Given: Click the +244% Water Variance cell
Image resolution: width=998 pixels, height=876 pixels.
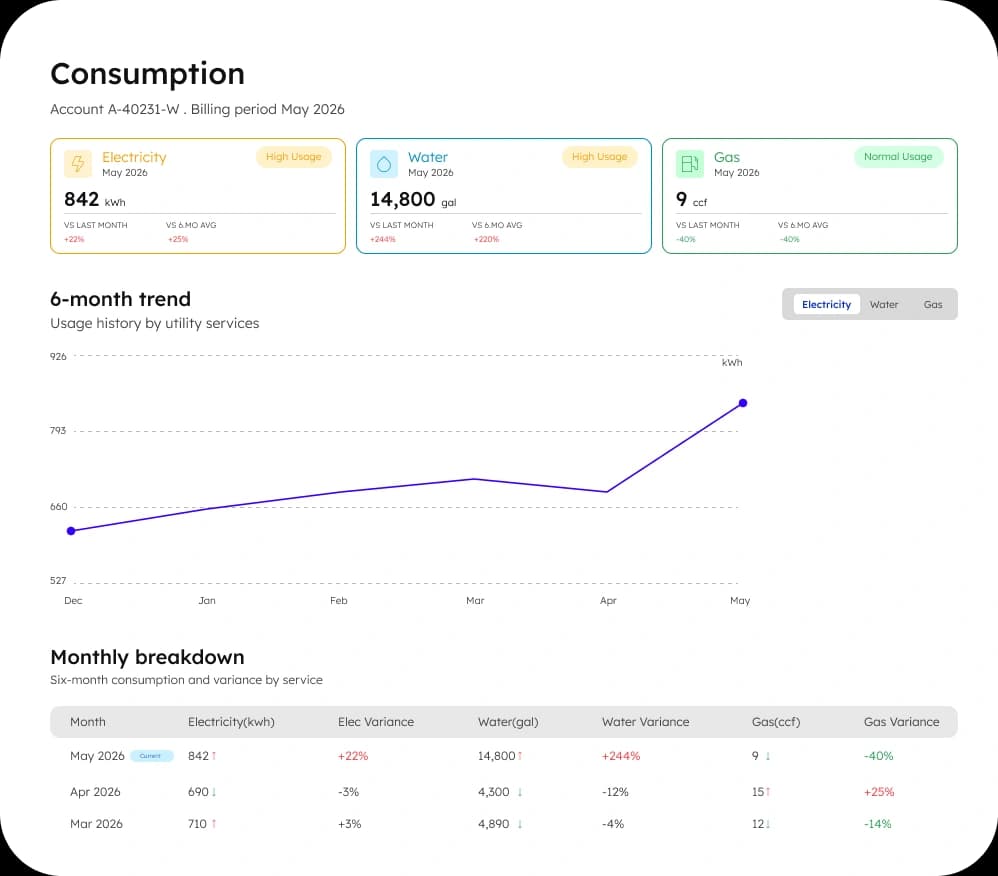Looking at the screenshot, I should click(x=621, y=756).
